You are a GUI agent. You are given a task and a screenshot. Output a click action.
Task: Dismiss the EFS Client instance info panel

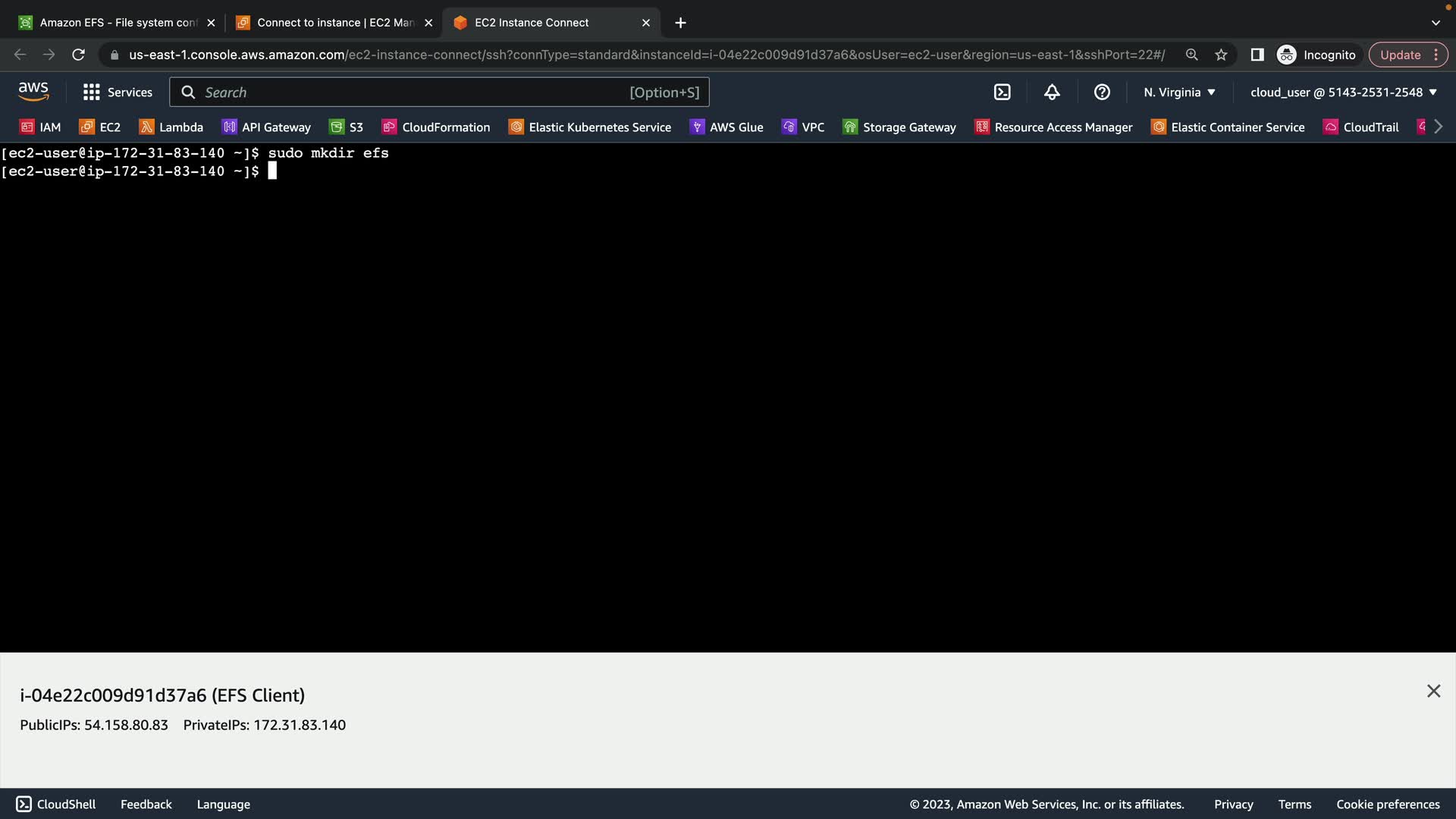(1433, 691)
